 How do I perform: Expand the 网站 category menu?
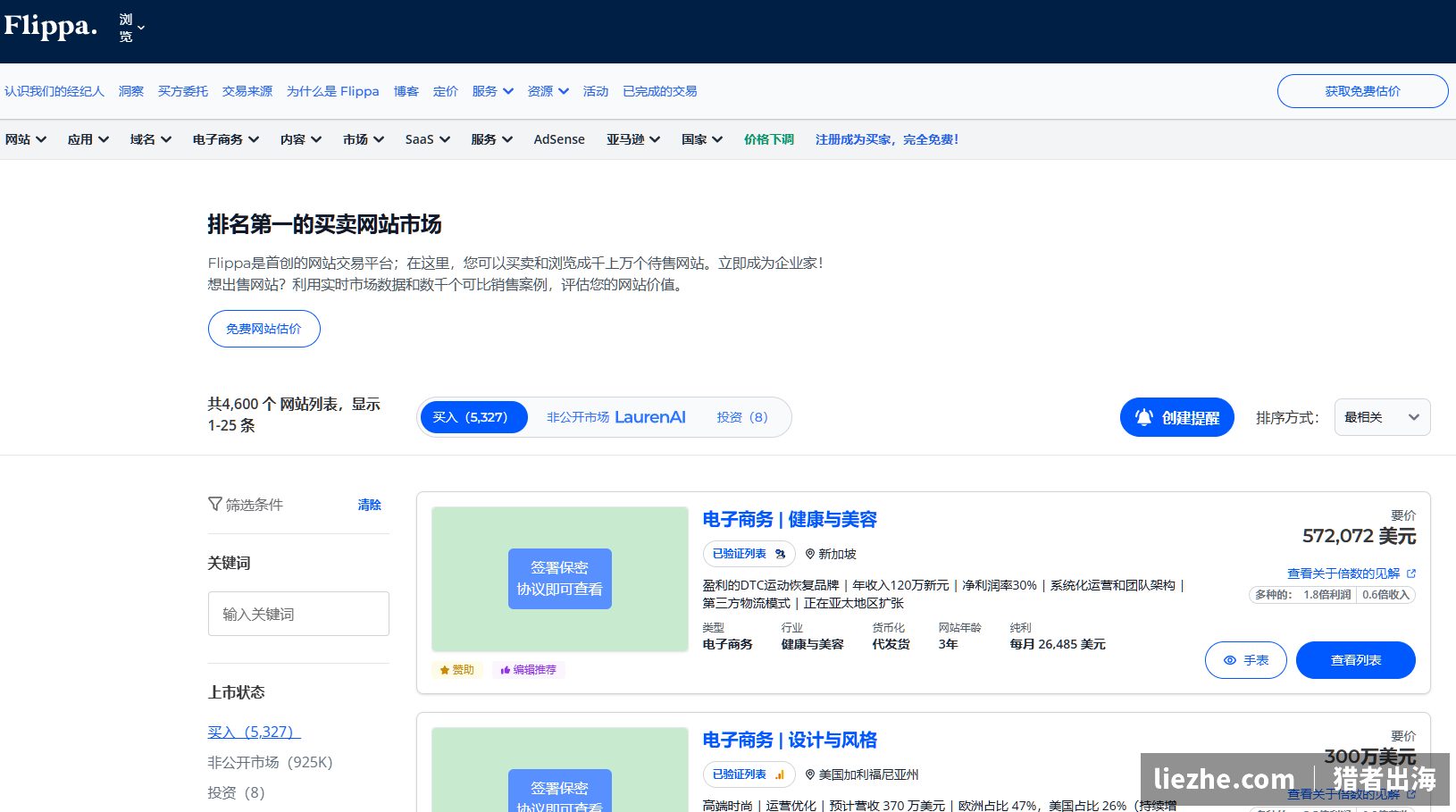[26, 139]
